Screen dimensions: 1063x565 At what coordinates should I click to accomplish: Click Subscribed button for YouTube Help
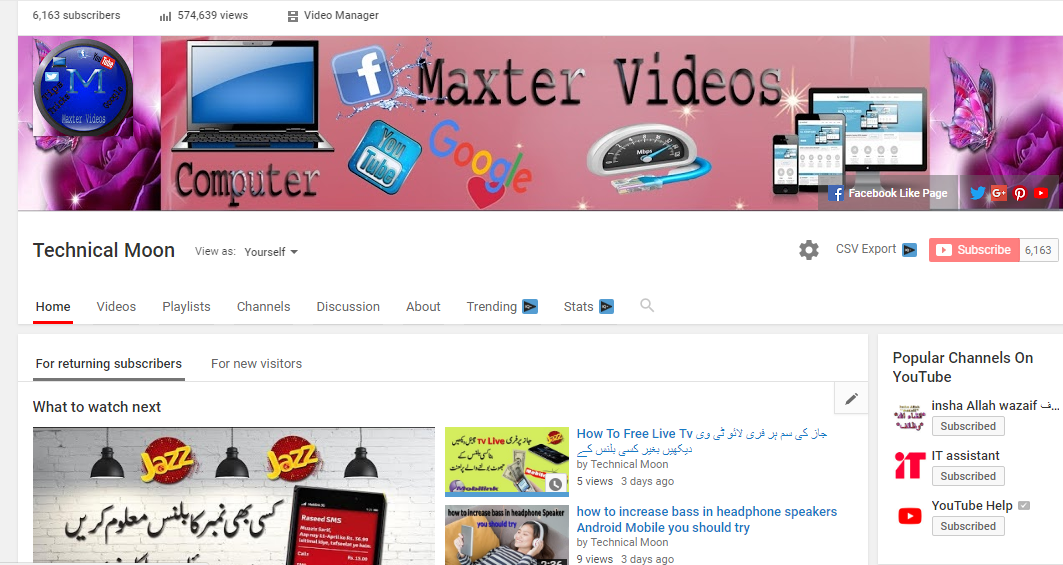[967, 526]
